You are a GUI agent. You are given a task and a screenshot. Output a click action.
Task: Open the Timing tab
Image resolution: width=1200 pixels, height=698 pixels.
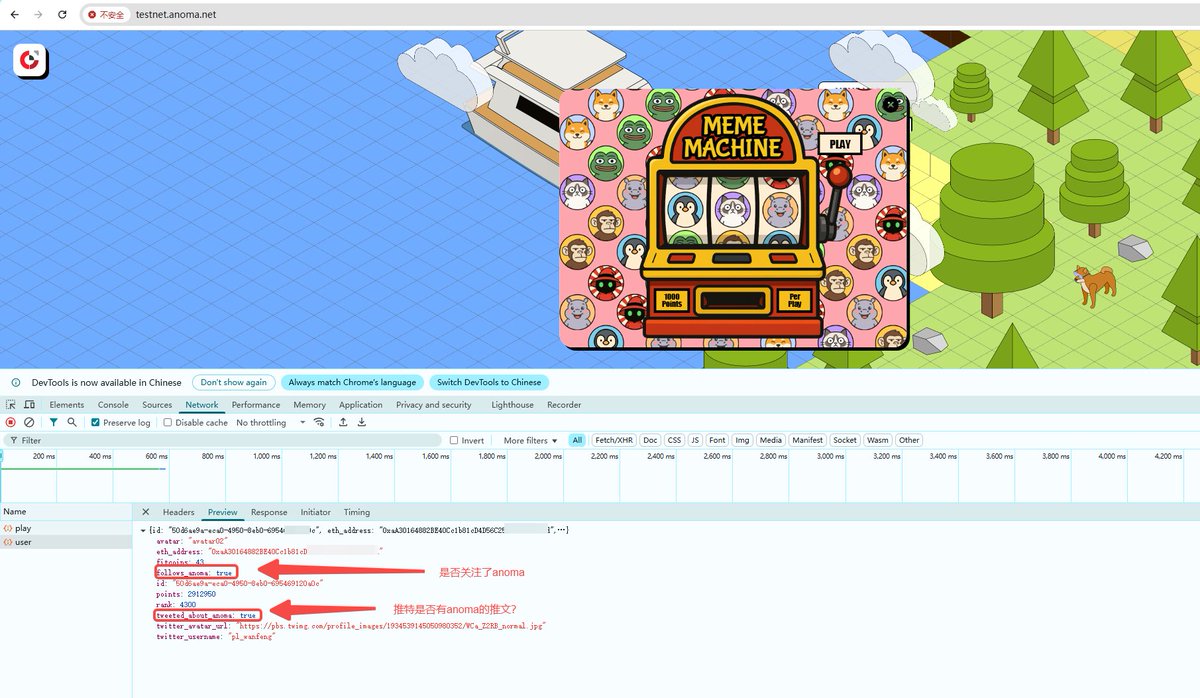357,512
